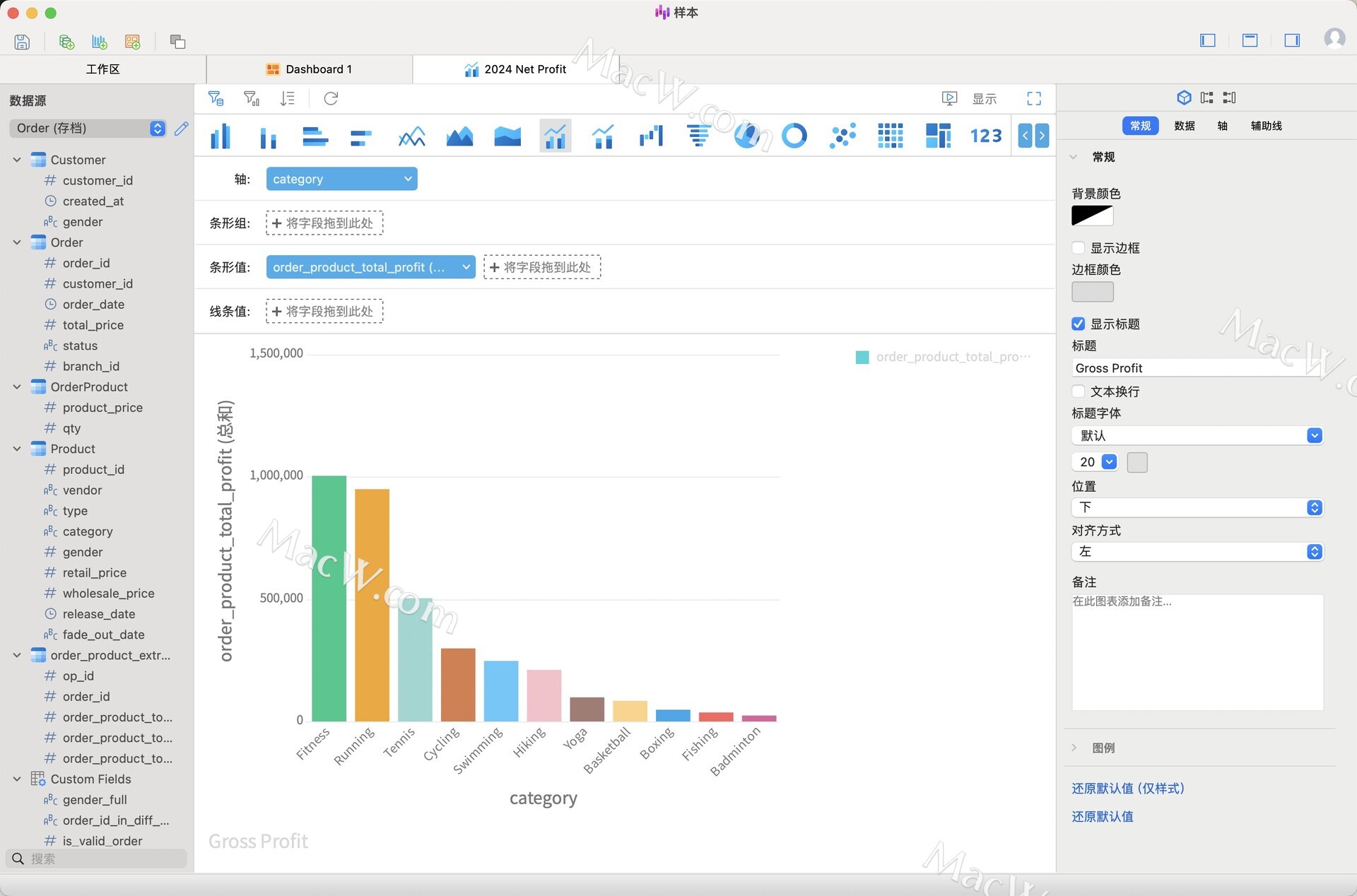Viewport: 1357px width, 896px height.
Task: Click the save icon in top toolbar
Action: point(22,42)
